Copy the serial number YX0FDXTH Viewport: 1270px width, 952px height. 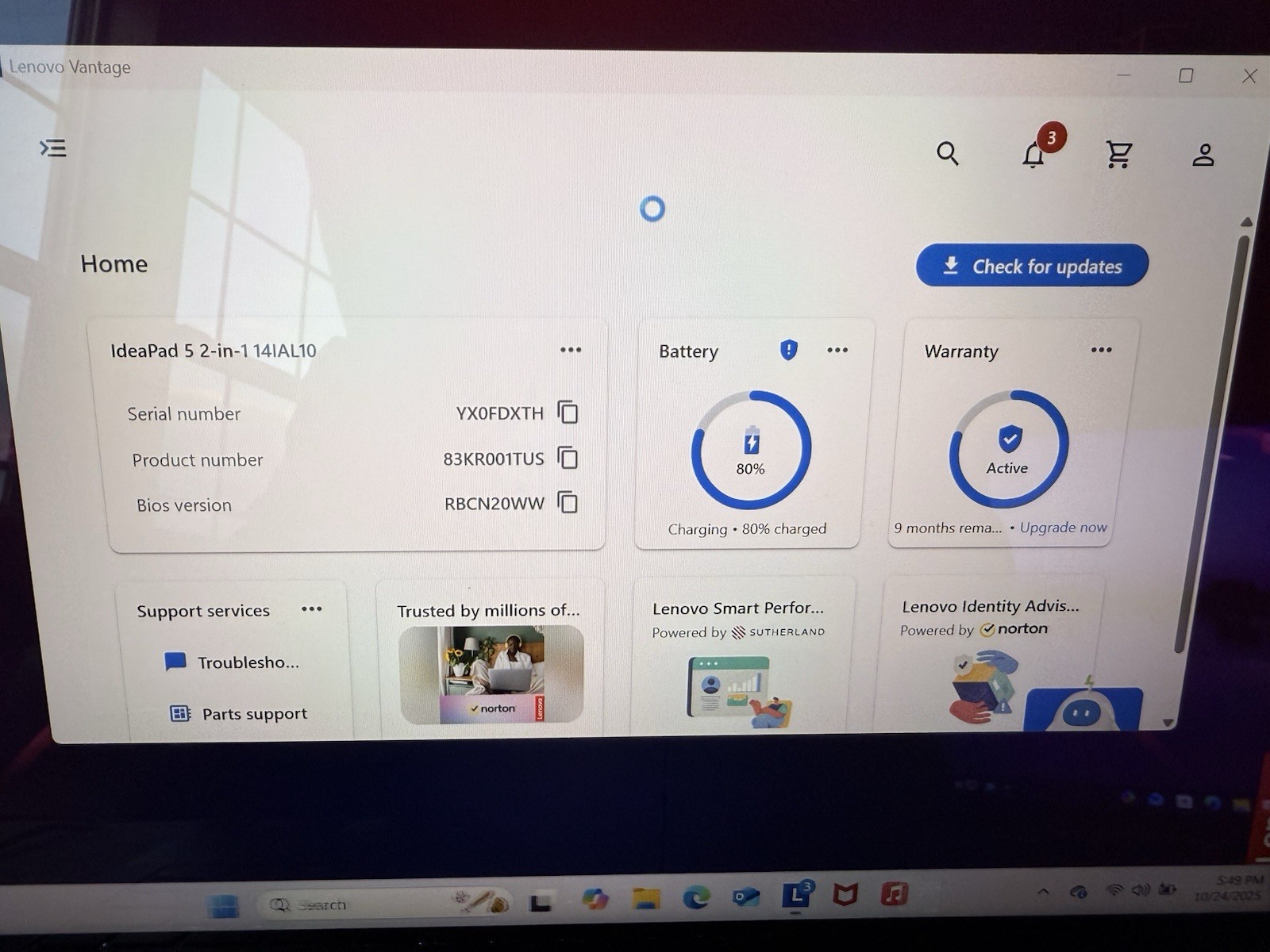pos(568,412)
